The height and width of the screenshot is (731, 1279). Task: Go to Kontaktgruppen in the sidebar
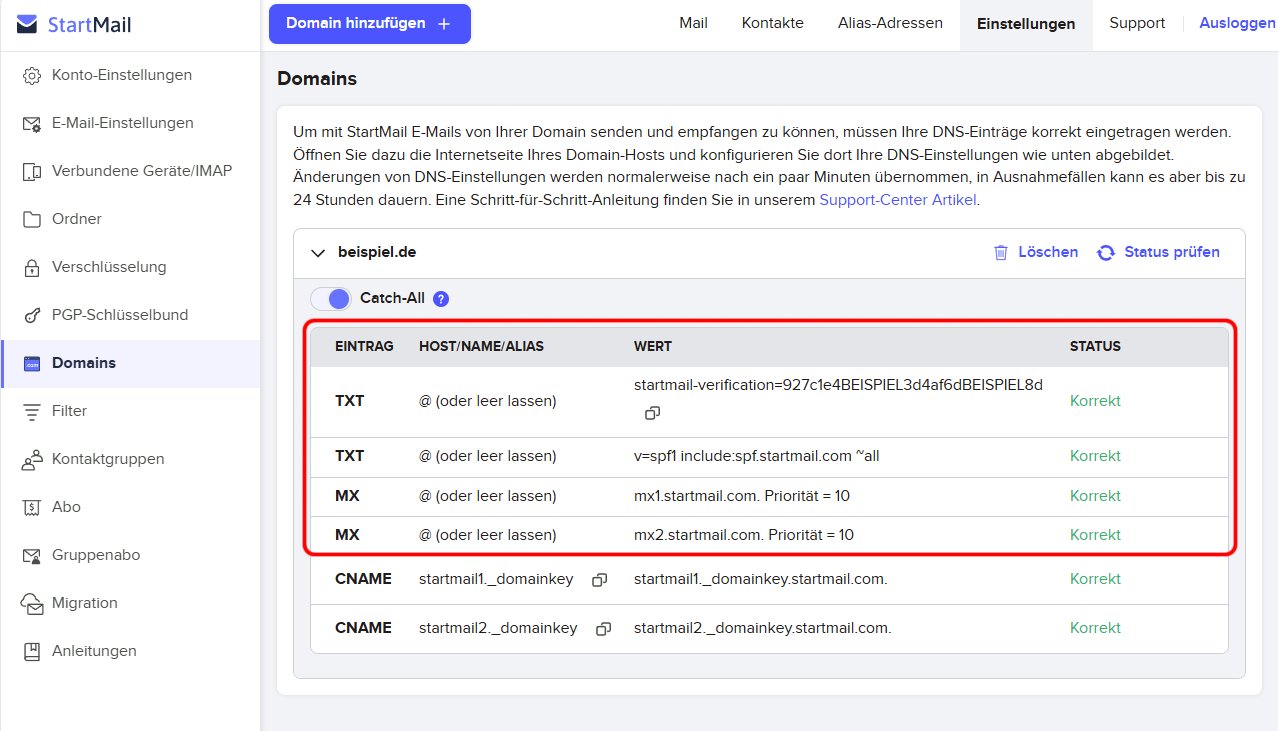[130, 459]
